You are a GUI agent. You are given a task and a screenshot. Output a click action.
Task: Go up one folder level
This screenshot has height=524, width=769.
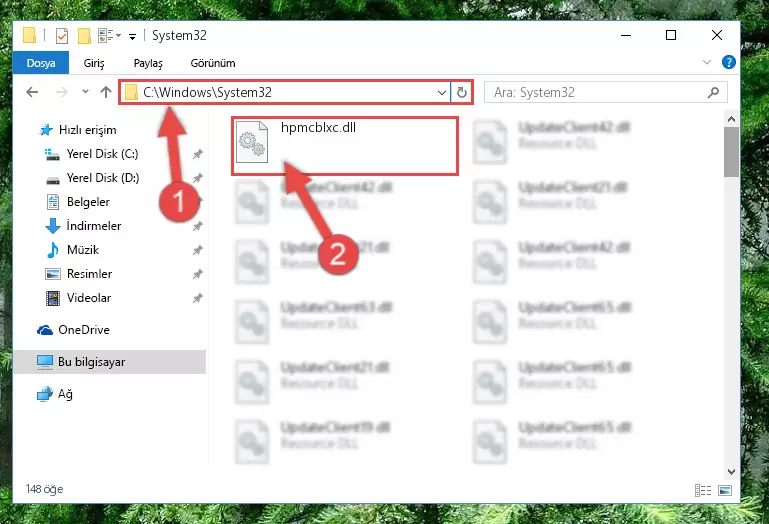coord(105,92)
